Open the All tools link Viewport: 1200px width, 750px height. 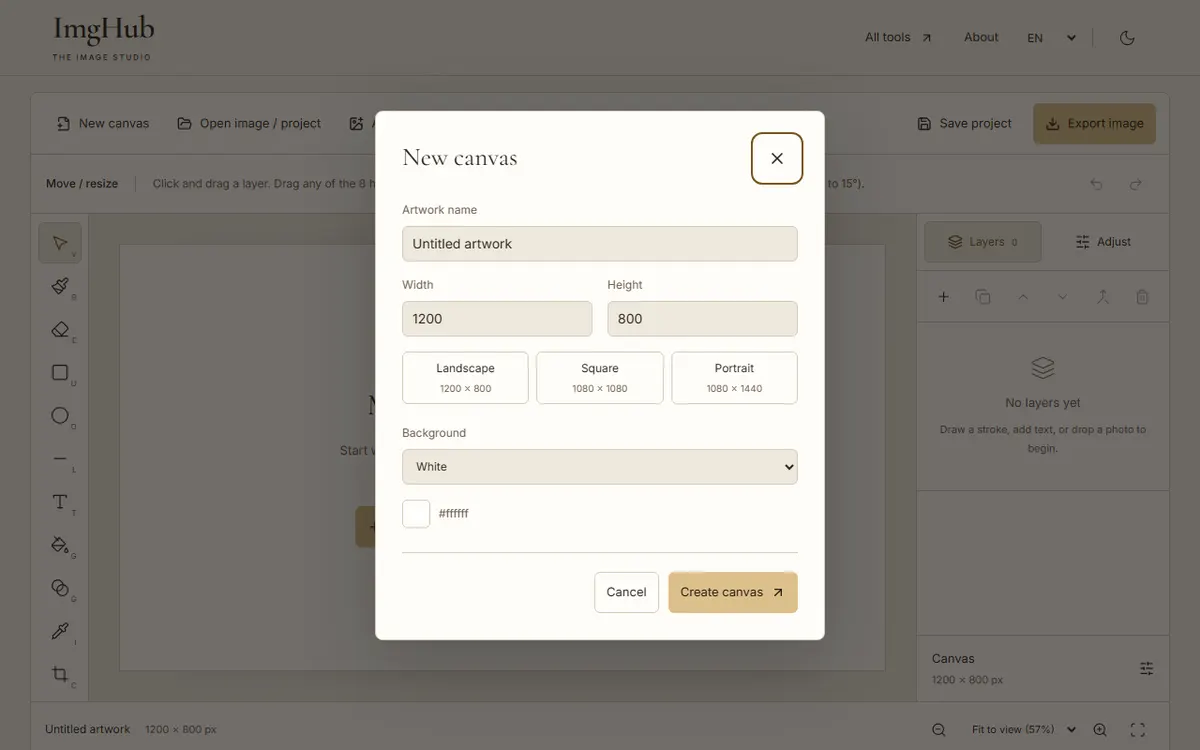click(898, 37)
